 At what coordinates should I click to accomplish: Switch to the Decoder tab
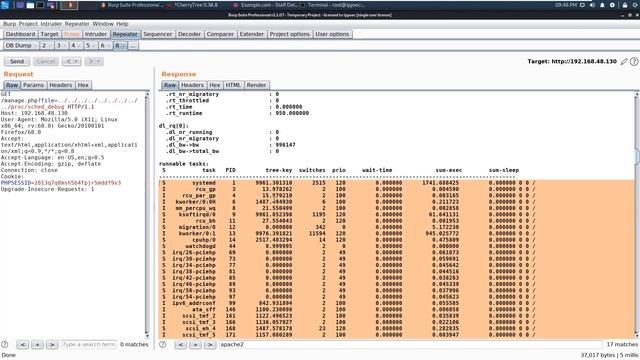coord(189,34)
